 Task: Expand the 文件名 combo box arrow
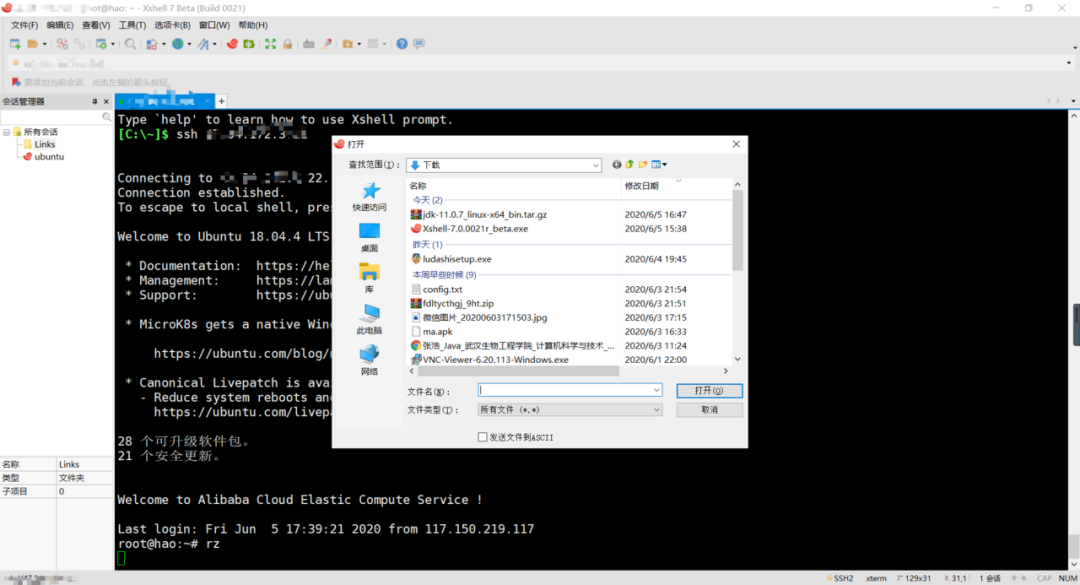[656, 390]
